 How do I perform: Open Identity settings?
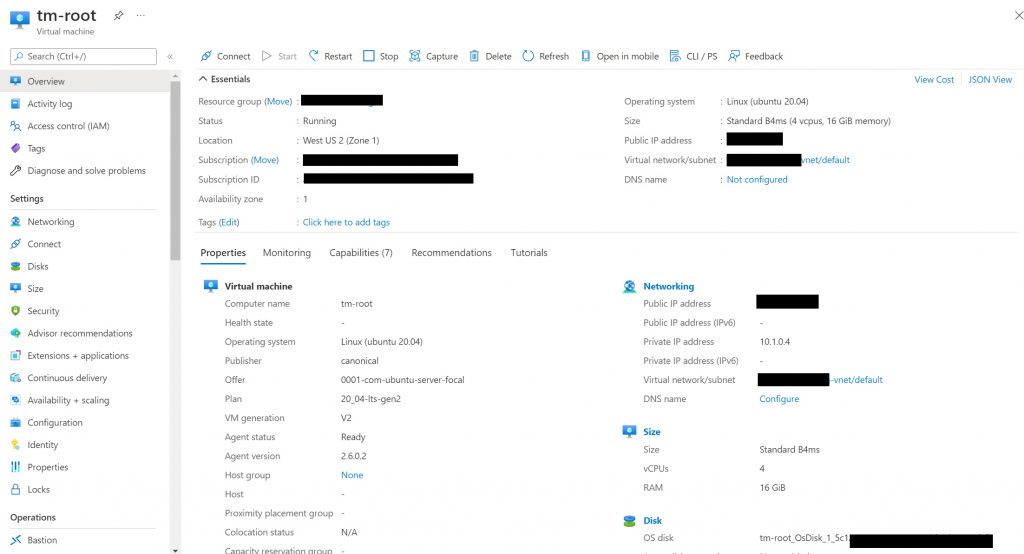point(42,445)
